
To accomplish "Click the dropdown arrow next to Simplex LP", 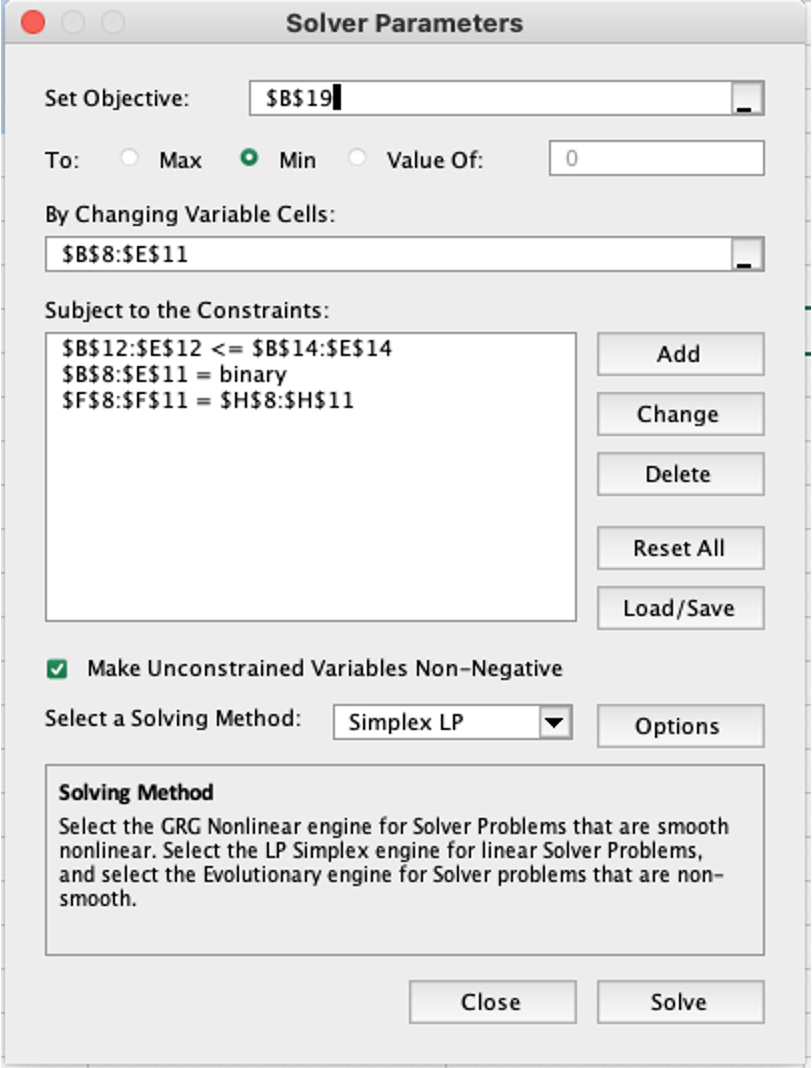I will tap(556, 722).
